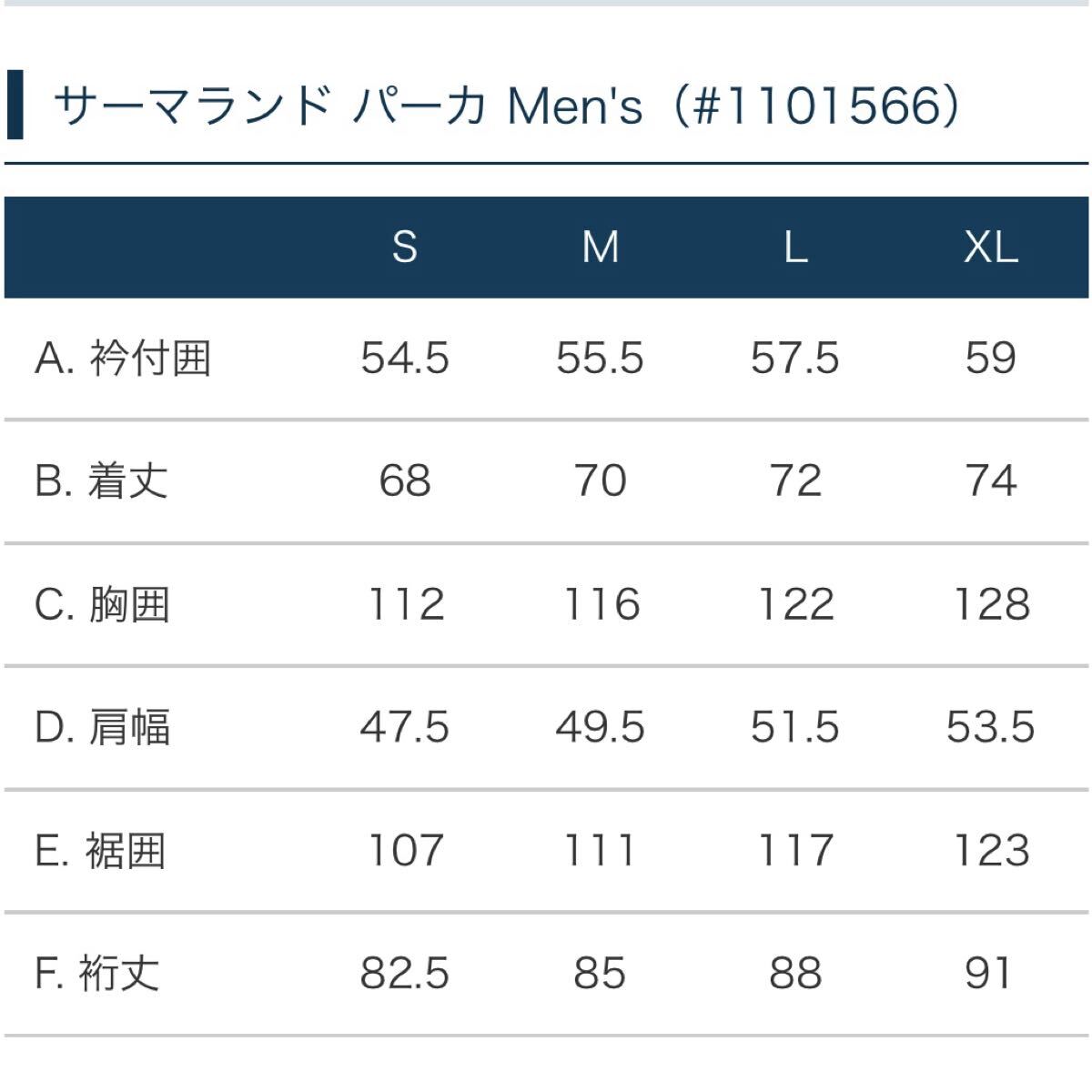Select the E. 裾囲 row label
This screenshot has height=1092, width=1092.
tap(100, 851)
